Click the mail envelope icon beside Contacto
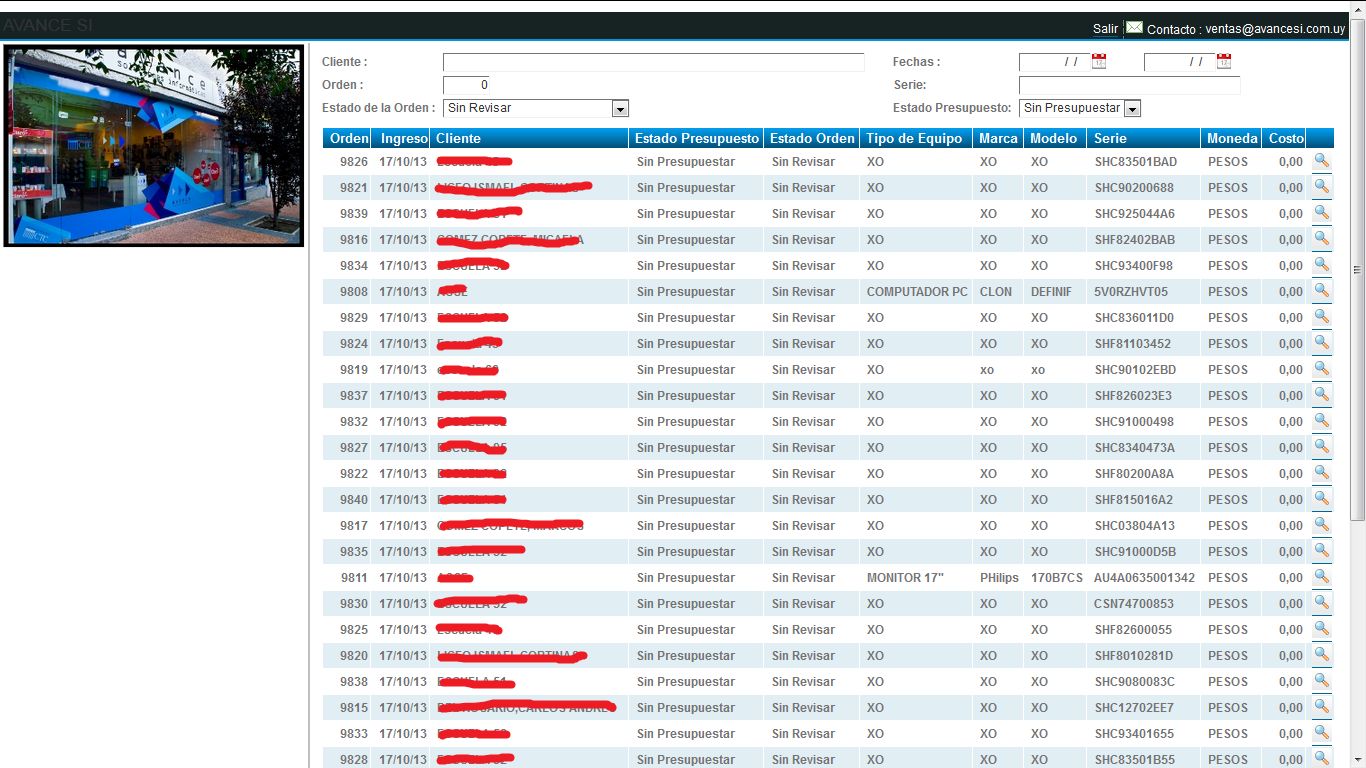1366x768 pixels. (x=1134, y=28)
